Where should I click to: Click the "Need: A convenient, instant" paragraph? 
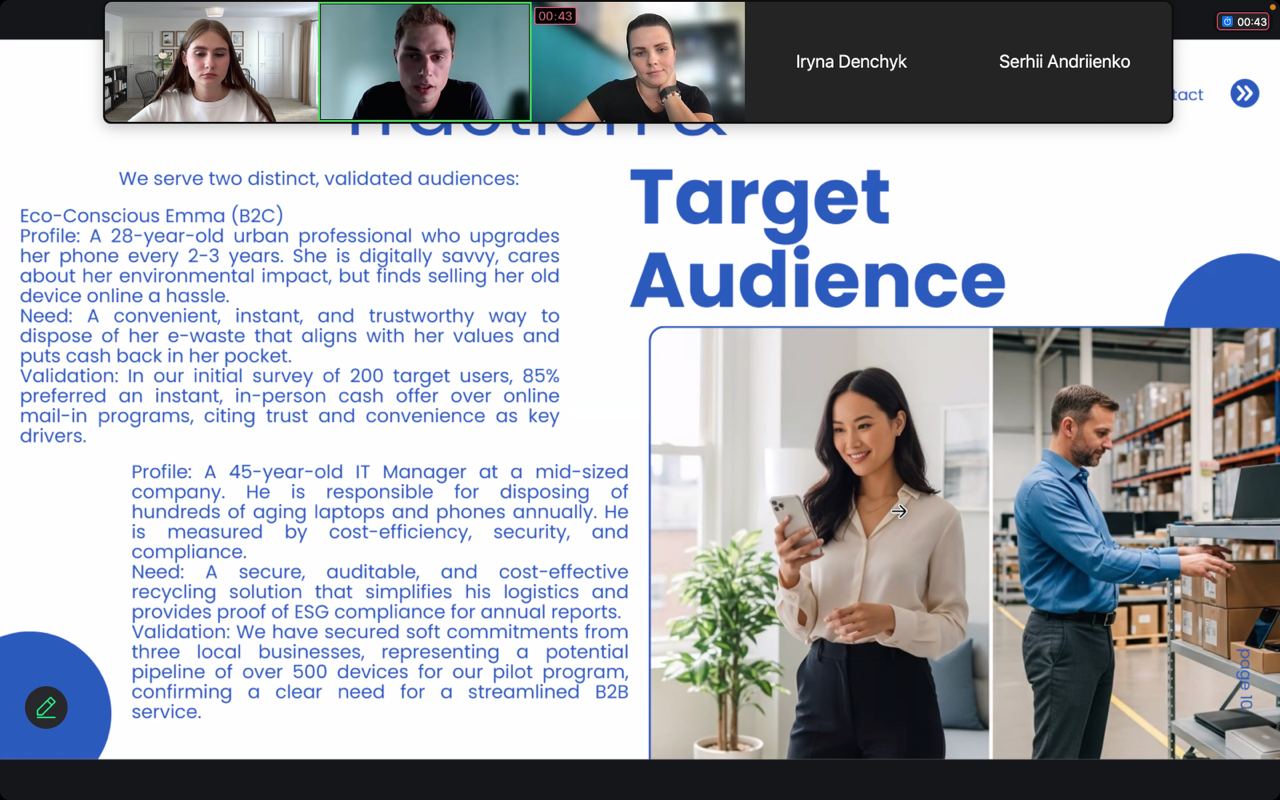pos(290,336)
